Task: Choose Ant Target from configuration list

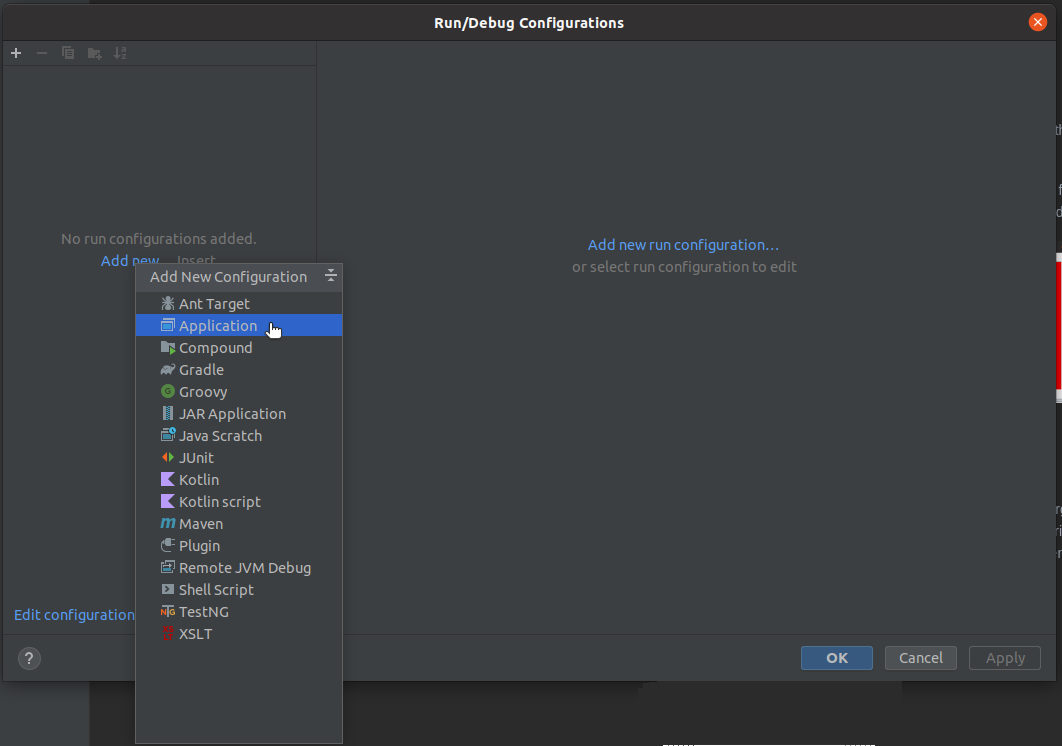Action: tap(238, 304)
